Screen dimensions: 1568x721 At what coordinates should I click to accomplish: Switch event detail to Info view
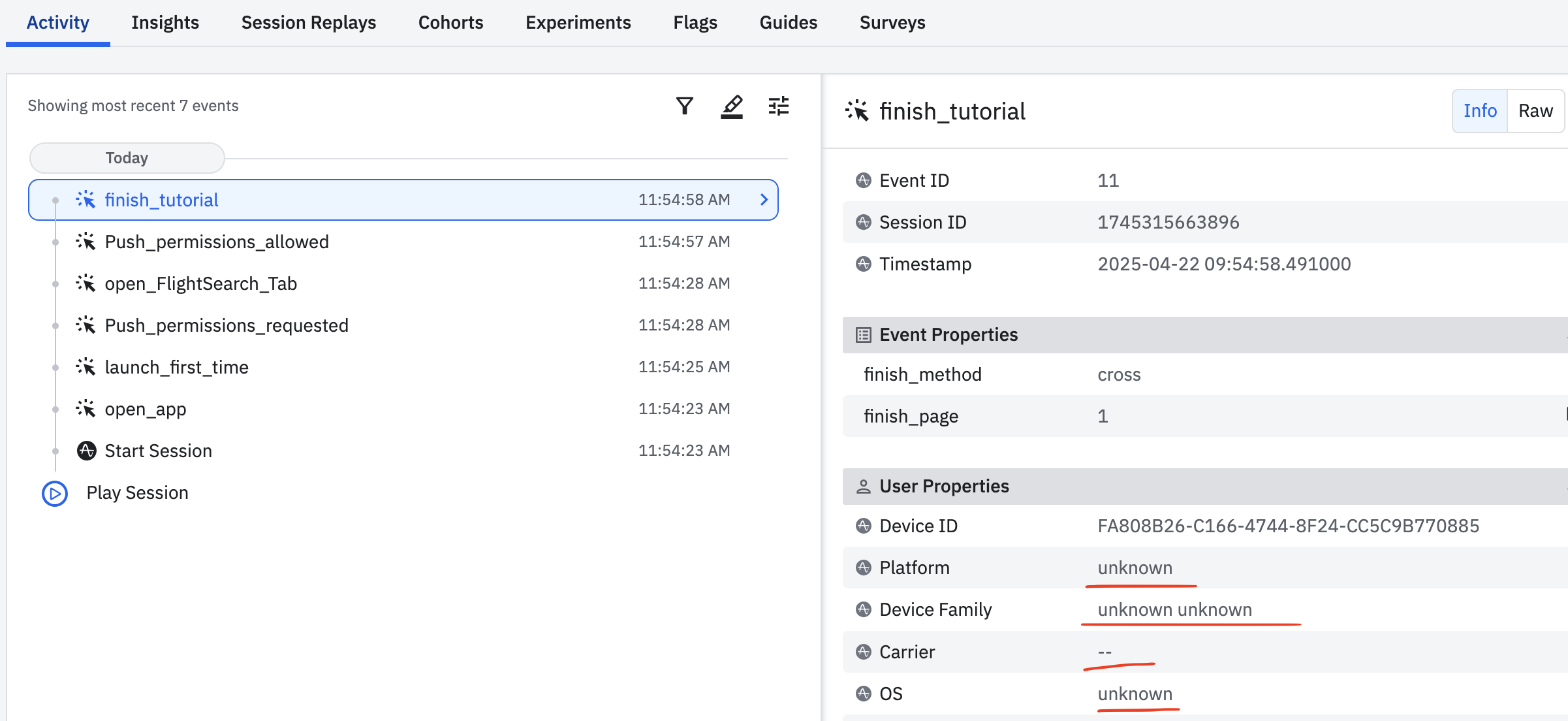(1479, 111)
